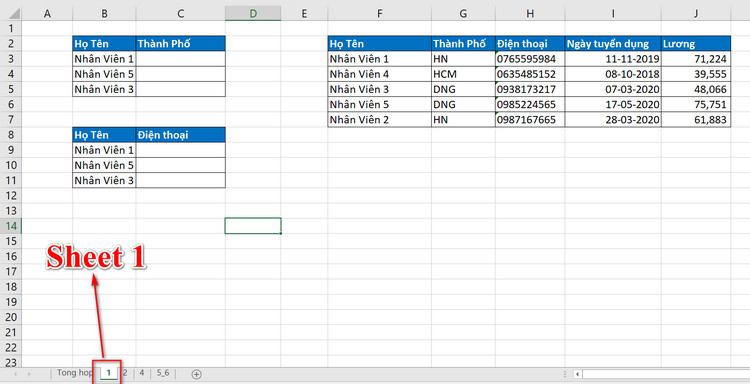The image size is (750, 384).
Task: Select column J header
Action: point(696,14)
